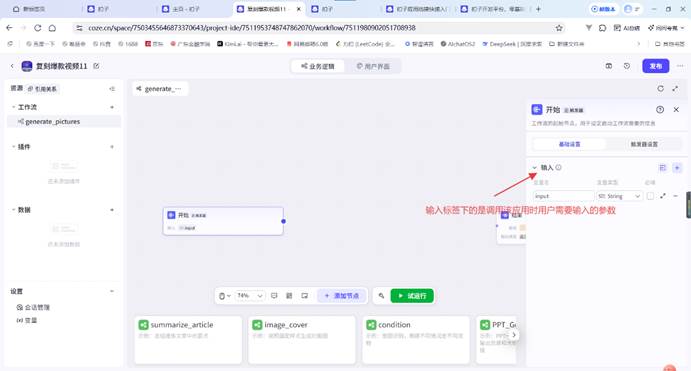691x371 pixels.
Task: Open the condition template card
Action: click(416, 340)
